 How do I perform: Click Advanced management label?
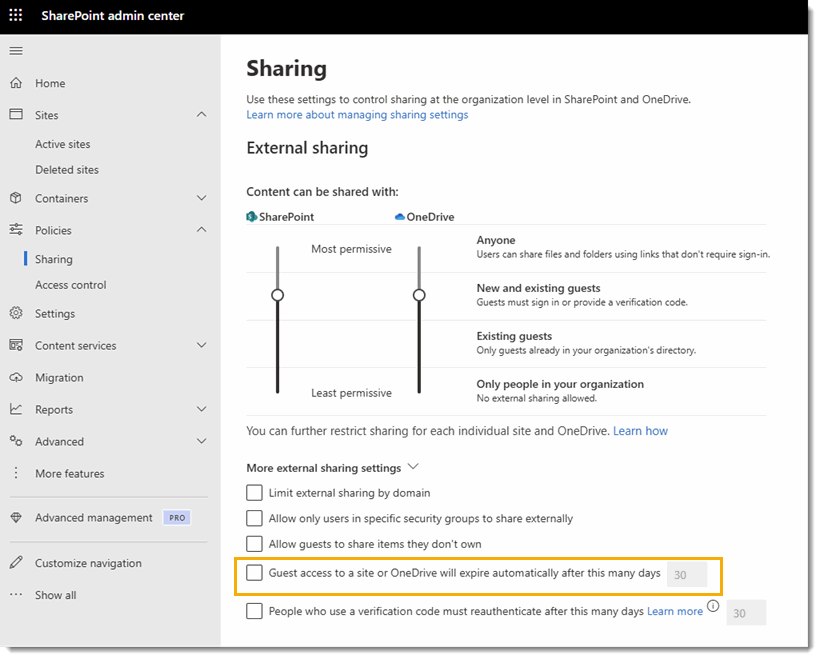tap(94, 517)
